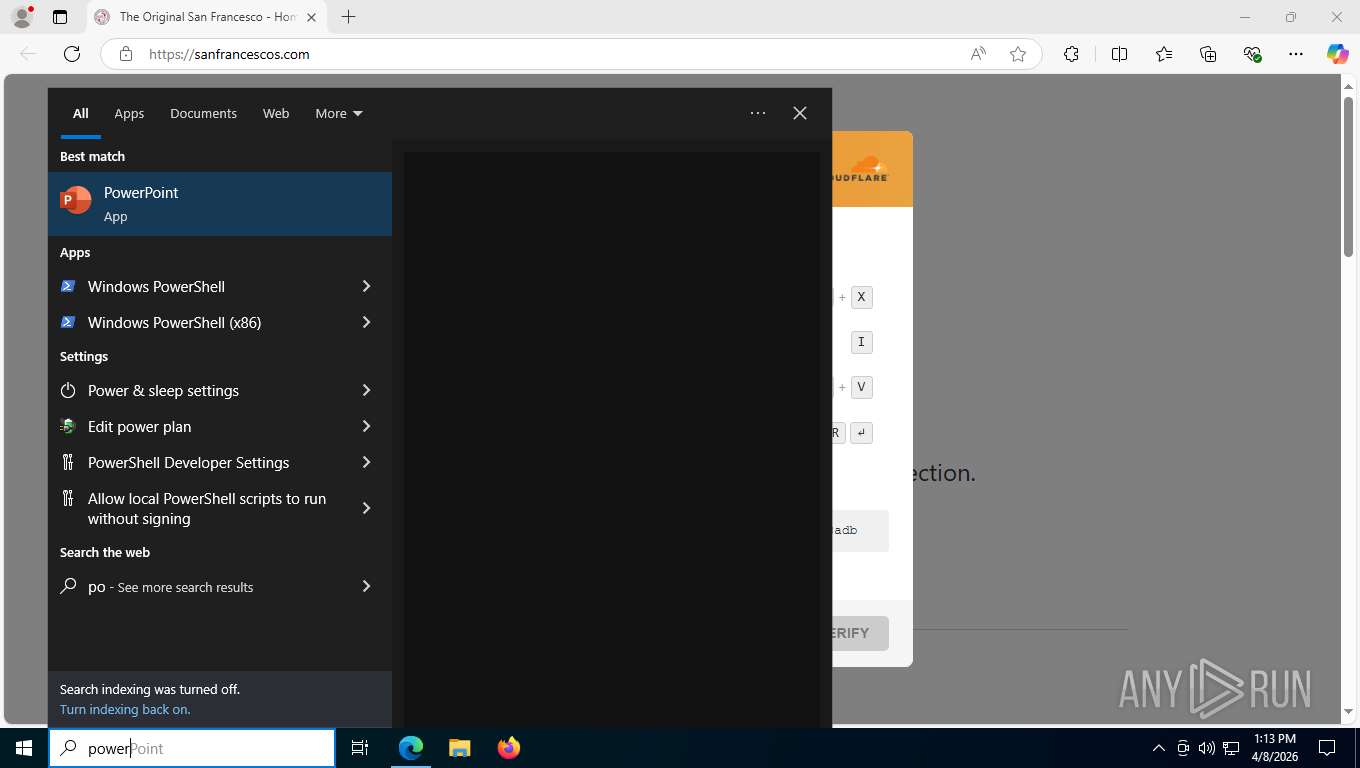Toggle Read aloud in address bar

pos(978,54)
